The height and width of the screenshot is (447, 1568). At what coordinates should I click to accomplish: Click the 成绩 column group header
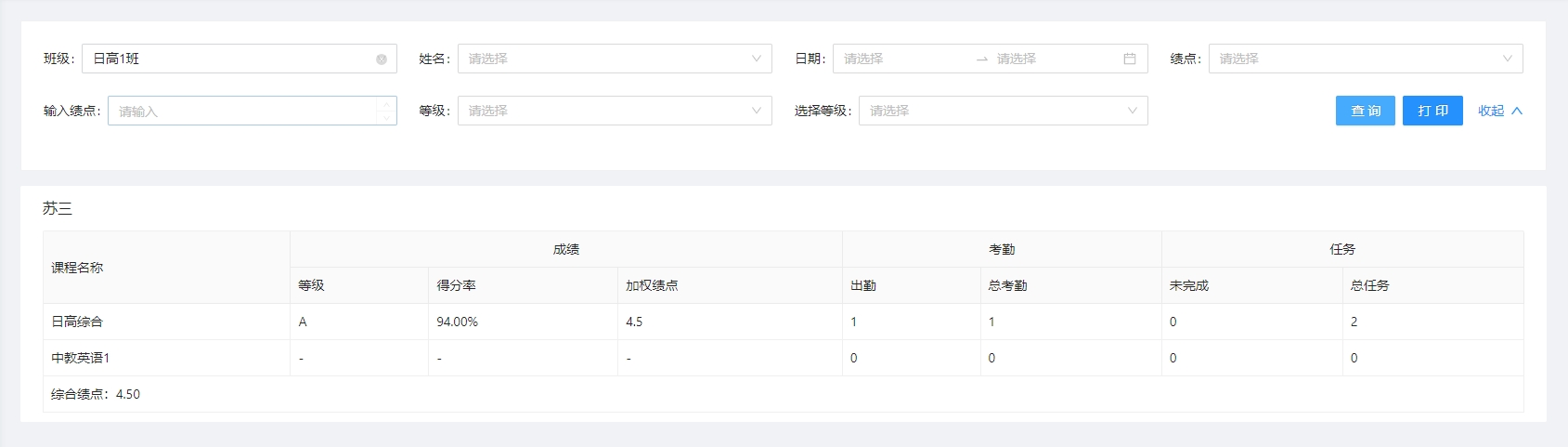(565, 249)
